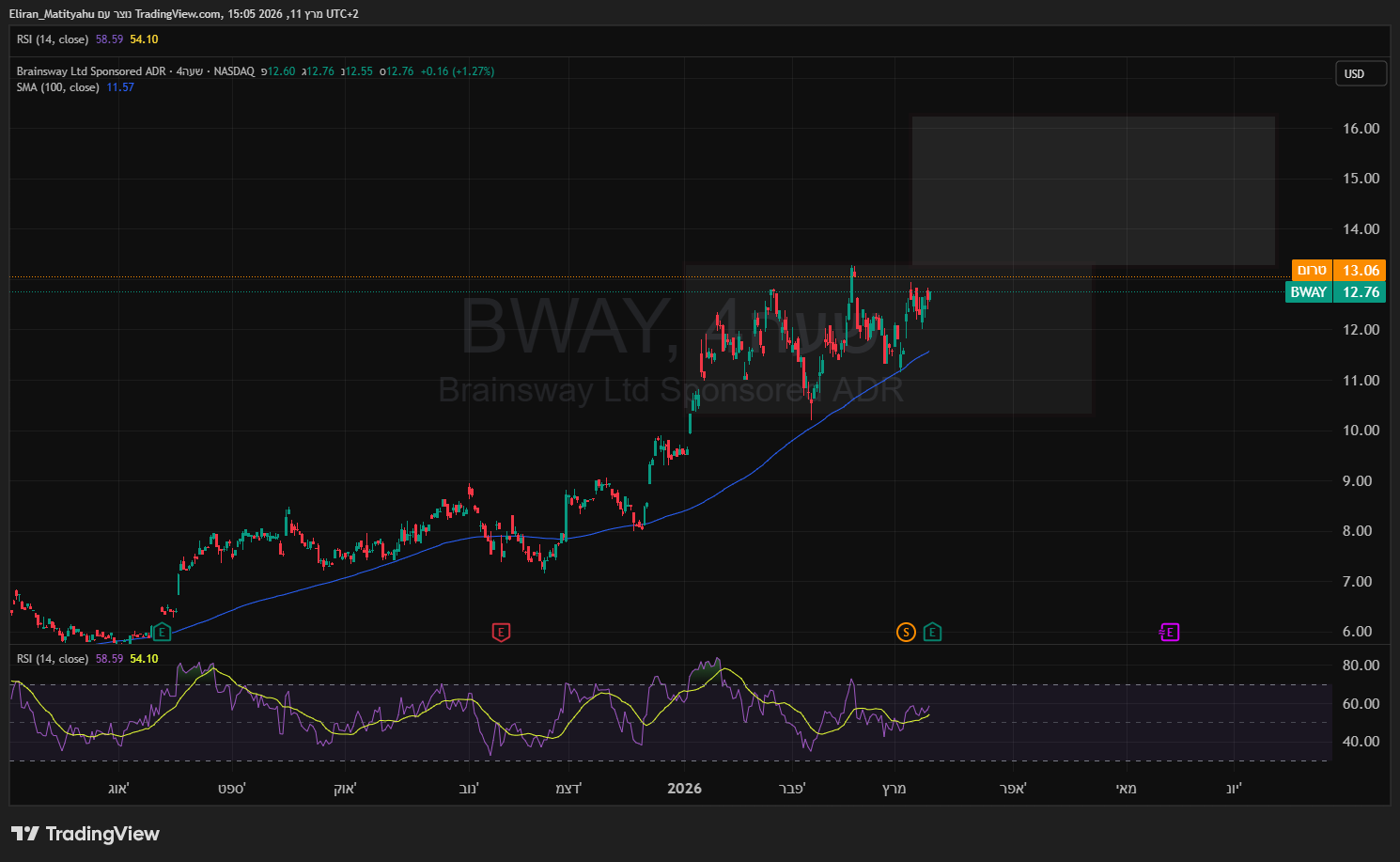Click the אפר' month label on the time axis
Viewport: 1400px width, 862px height.
(x=1013, y=789)
